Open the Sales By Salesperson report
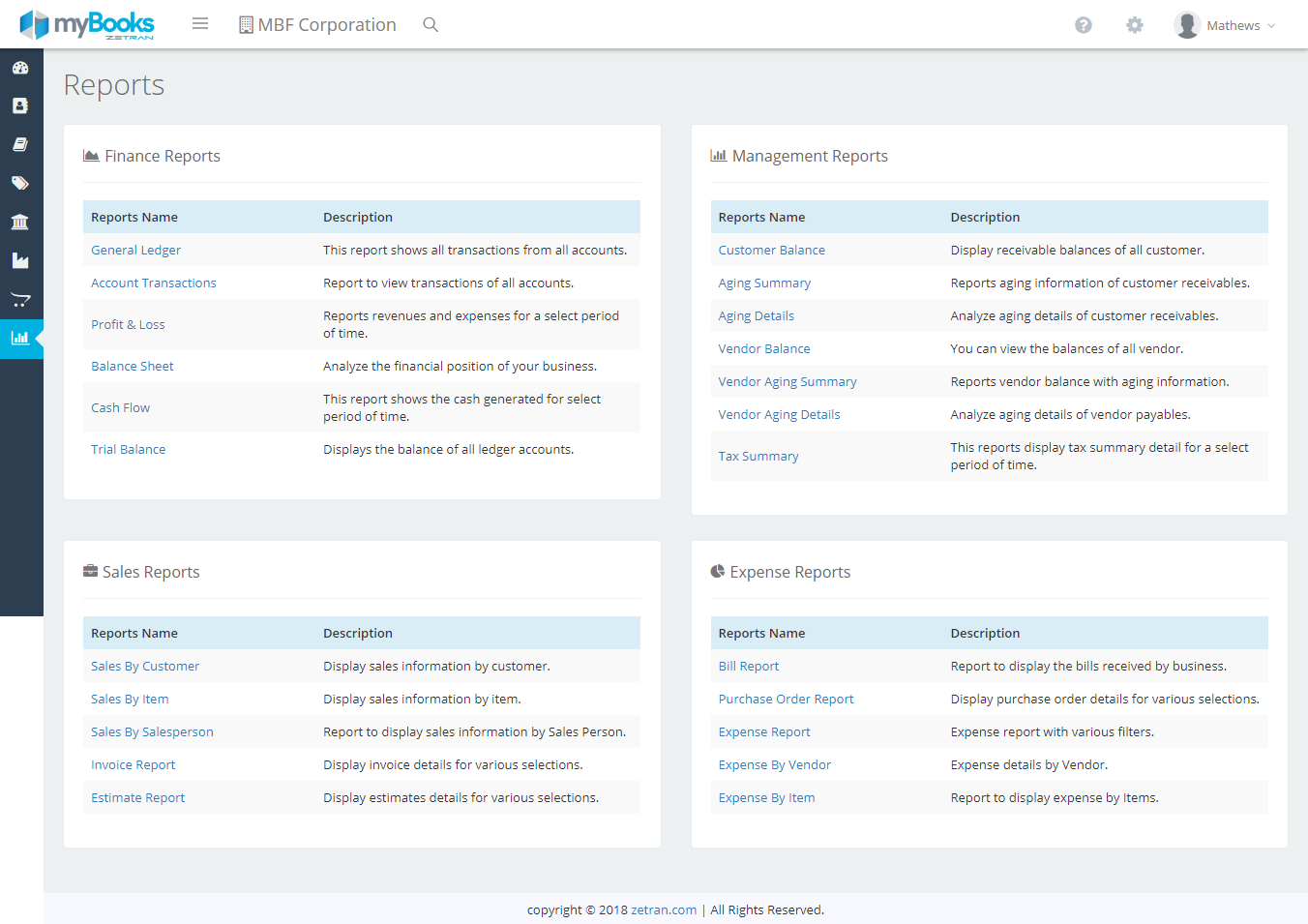Image resolution: width=1308 pixels, height=924 pixels. (152, 731)
